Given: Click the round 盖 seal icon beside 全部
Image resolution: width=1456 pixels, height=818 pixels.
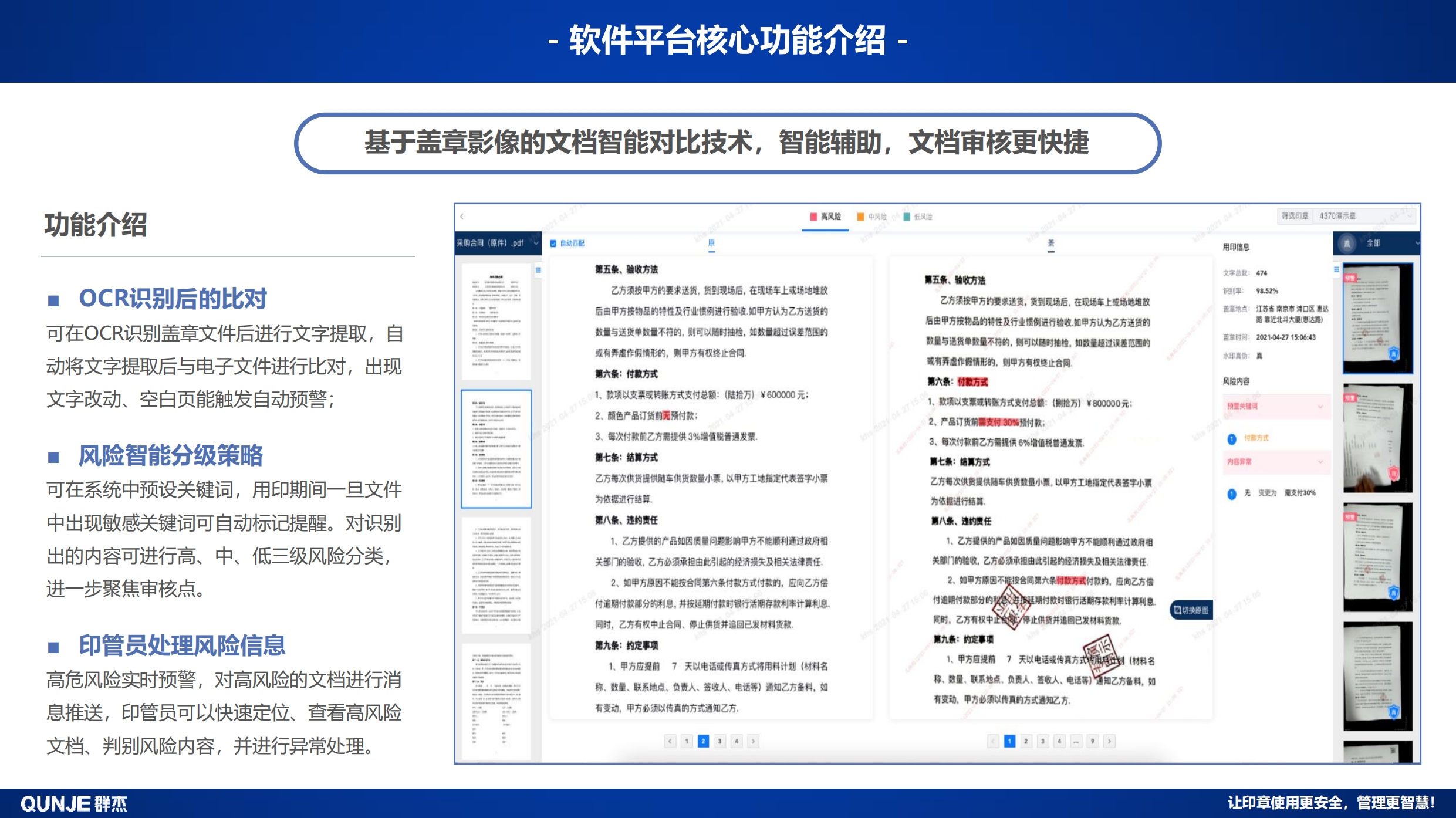Looking at the screenshot, I should click(x=1347, y=243).
